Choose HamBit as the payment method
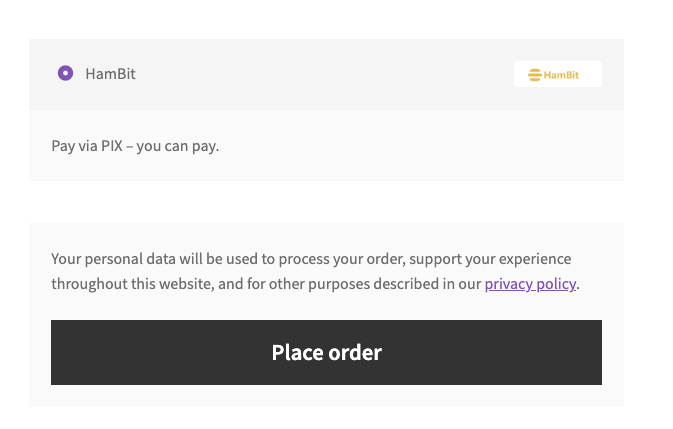The width and height of the screenshot is (673, 429). point(65,73)
